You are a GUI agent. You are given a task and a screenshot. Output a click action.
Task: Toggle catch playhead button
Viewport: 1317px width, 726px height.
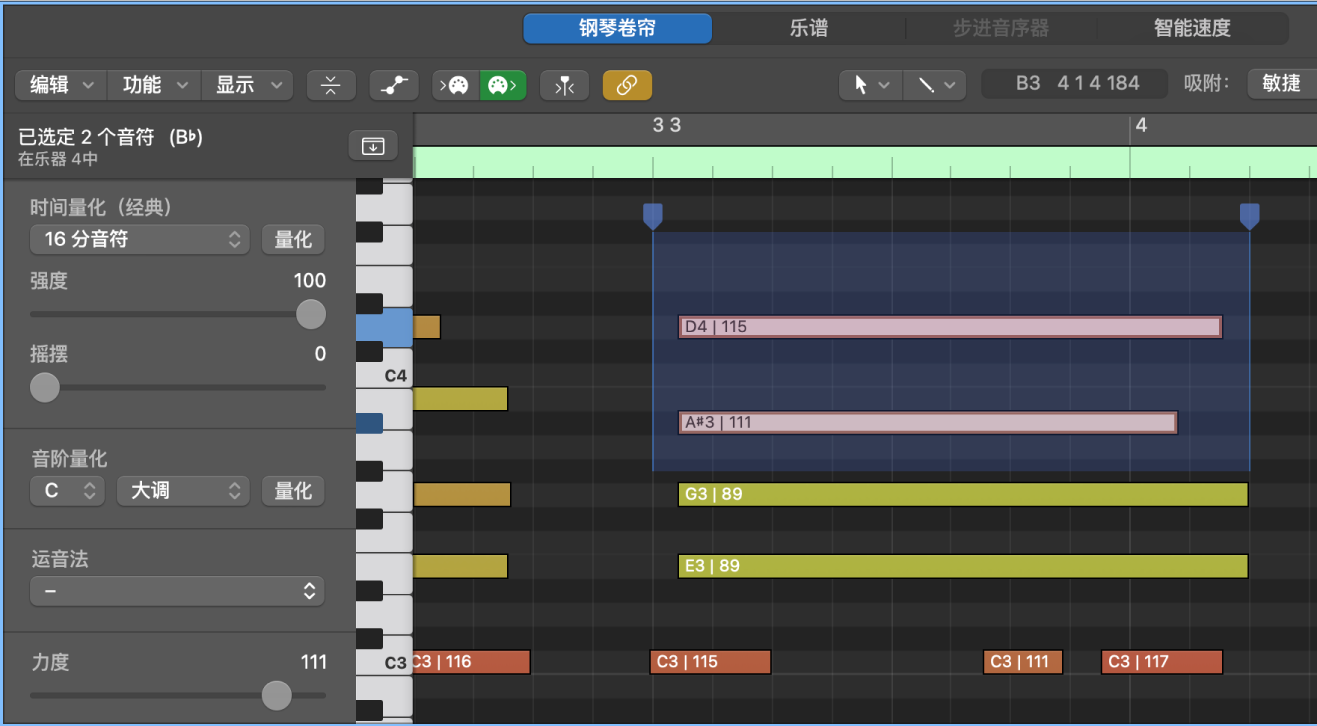564,86
